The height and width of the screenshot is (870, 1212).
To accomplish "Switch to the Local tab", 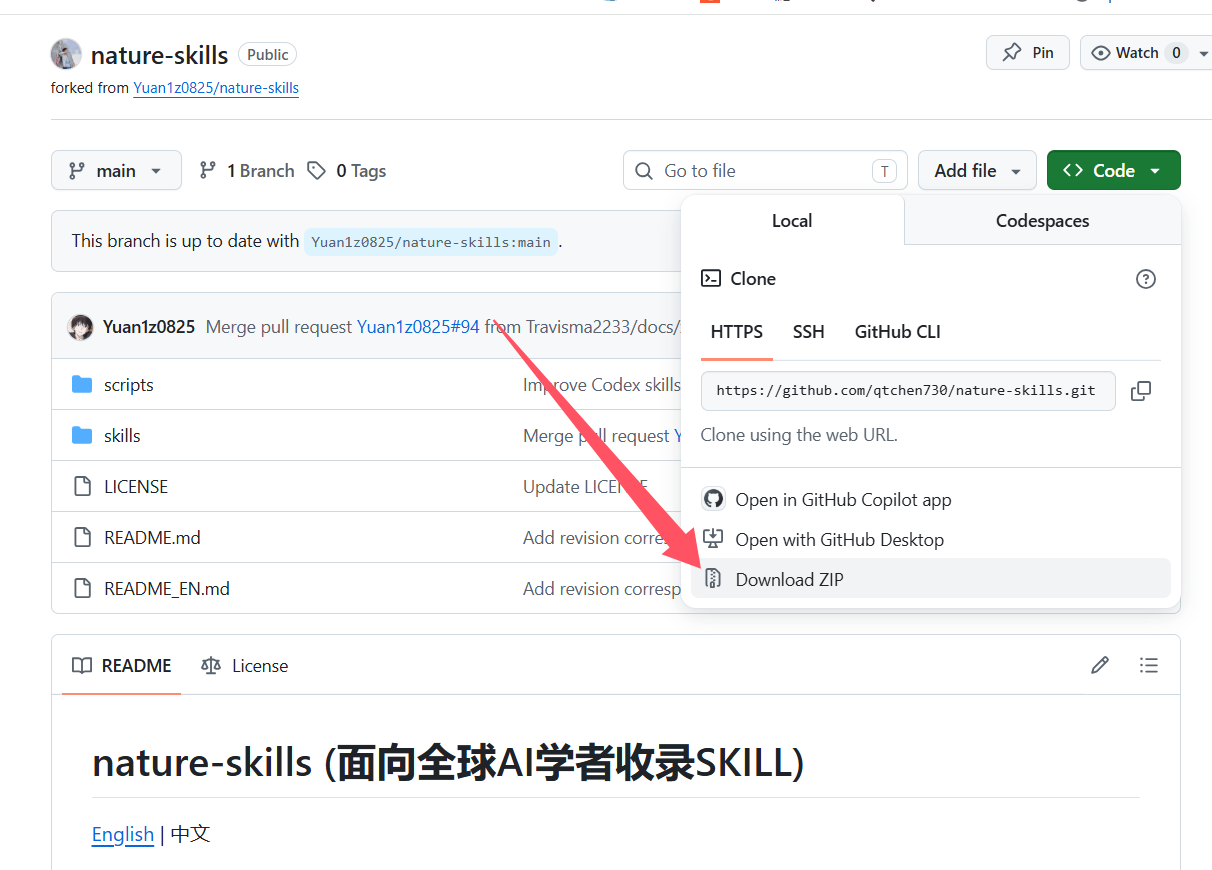I will click(x=792, y=221).
